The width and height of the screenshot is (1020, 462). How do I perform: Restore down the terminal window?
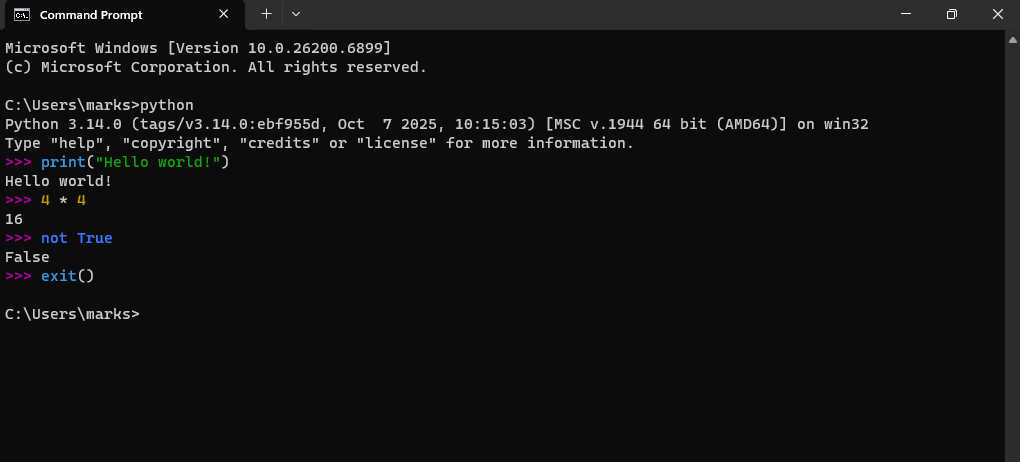[x=952, y=14]
